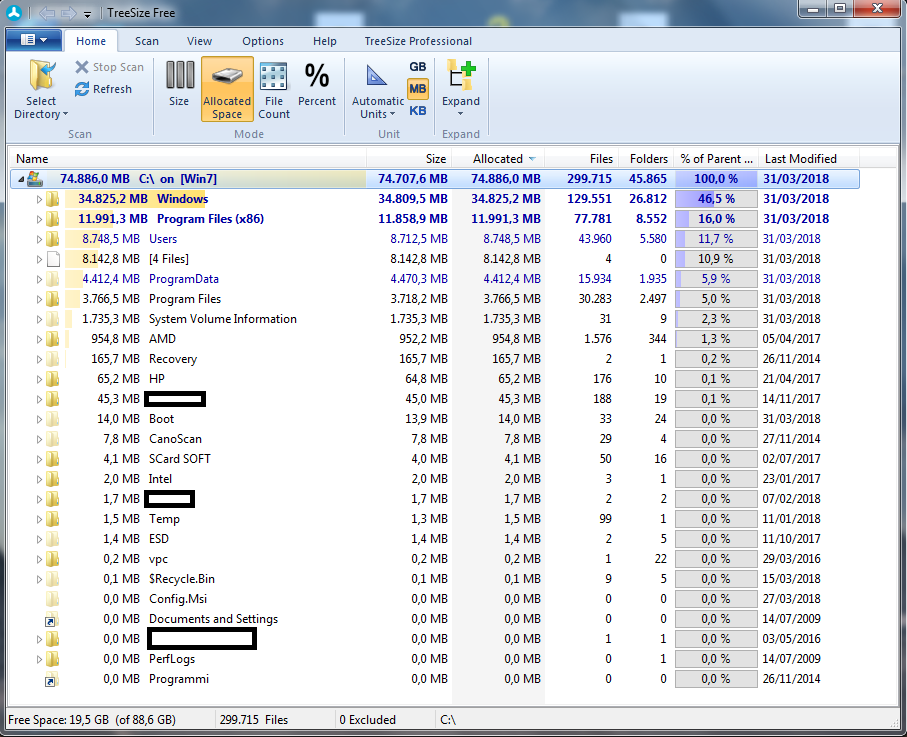Expand the Windows folder

39,200
